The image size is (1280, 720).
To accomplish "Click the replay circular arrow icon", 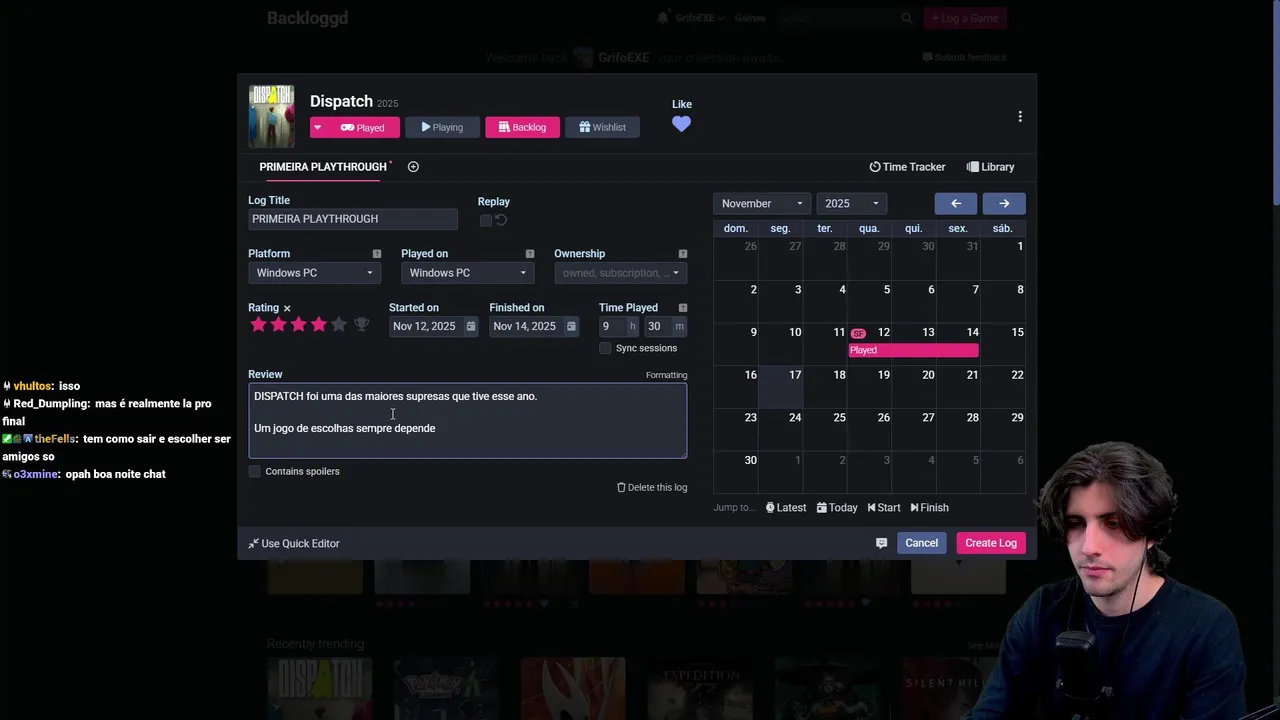I will point(501,220).
